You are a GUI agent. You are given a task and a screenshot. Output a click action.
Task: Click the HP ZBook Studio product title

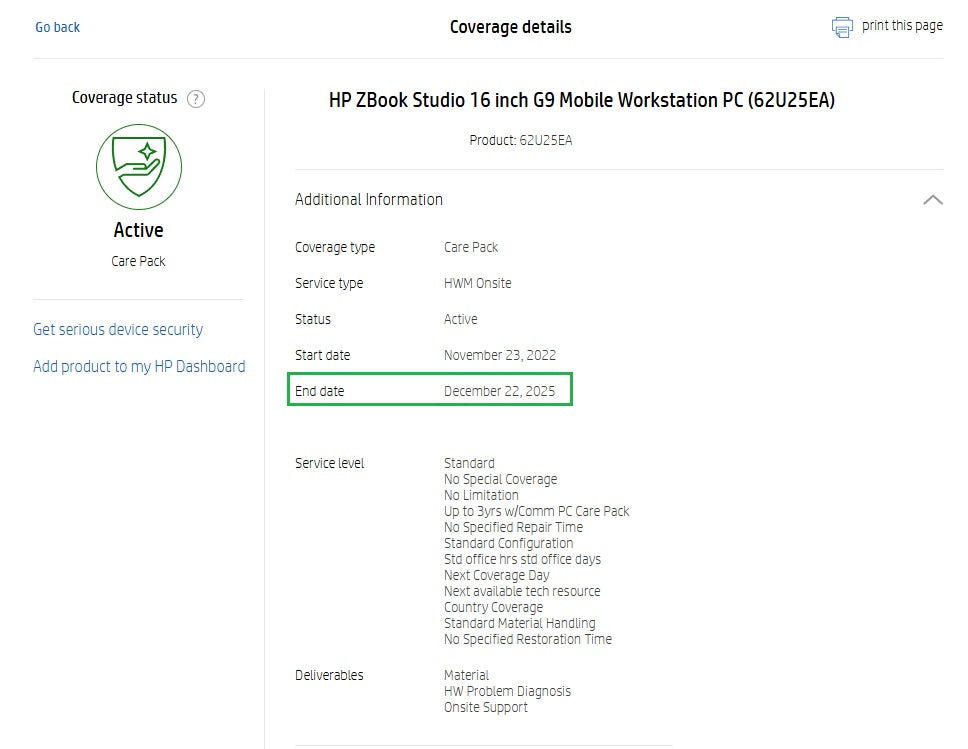tap(582, 100)
